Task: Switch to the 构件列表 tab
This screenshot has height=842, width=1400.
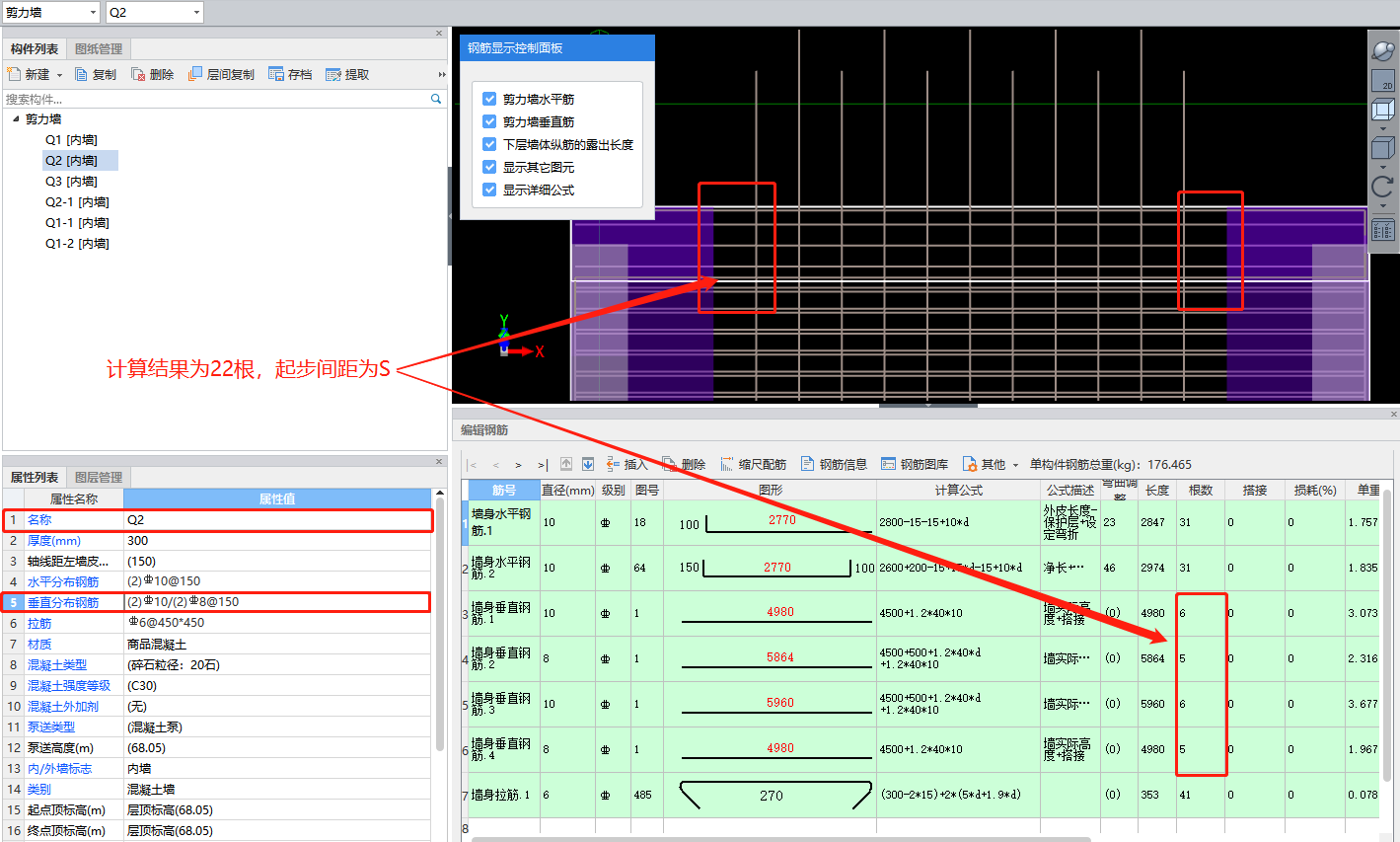Action: (35, 49)
